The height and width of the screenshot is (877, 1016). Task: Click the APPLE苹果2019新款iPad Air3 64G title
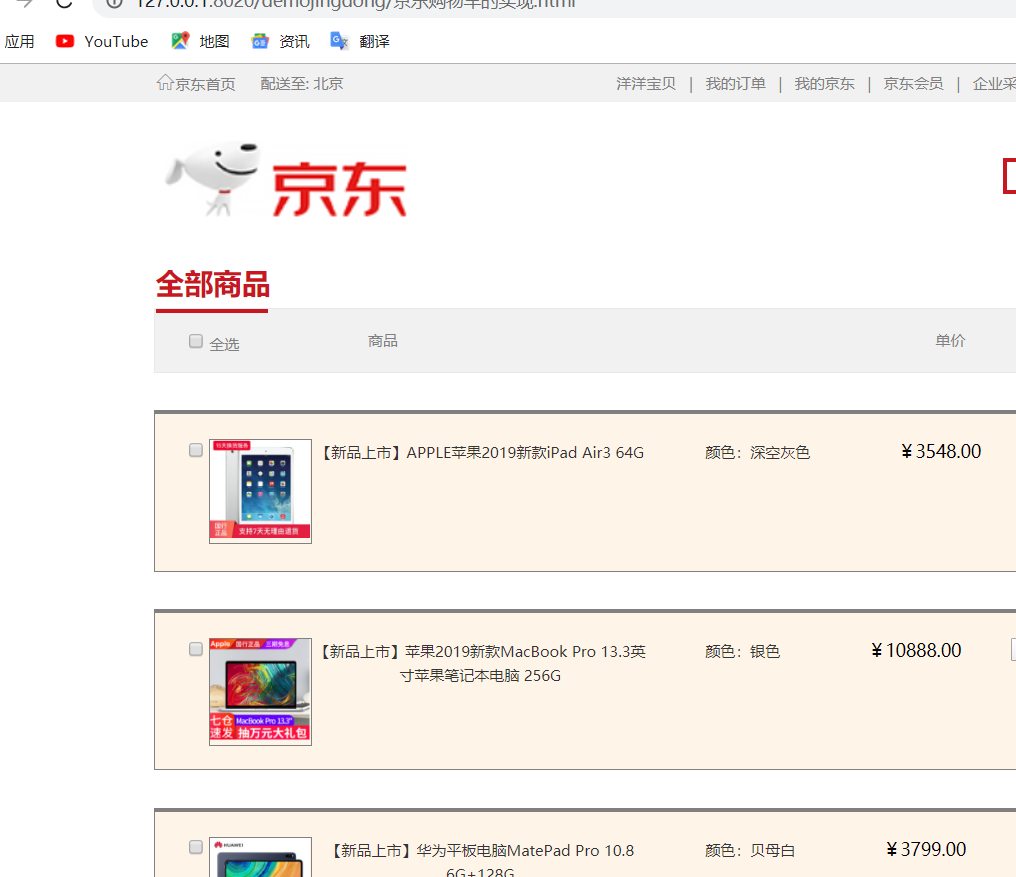(x=483, y=452)
